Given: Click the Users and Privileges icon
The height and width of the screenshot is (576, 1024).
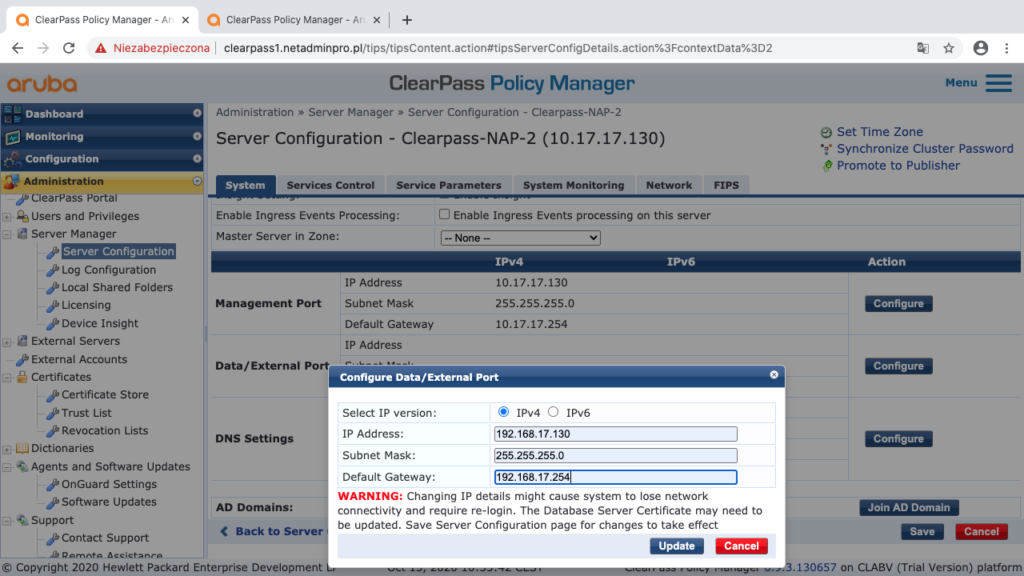Looking at the screenshot, I should [22, 216].
